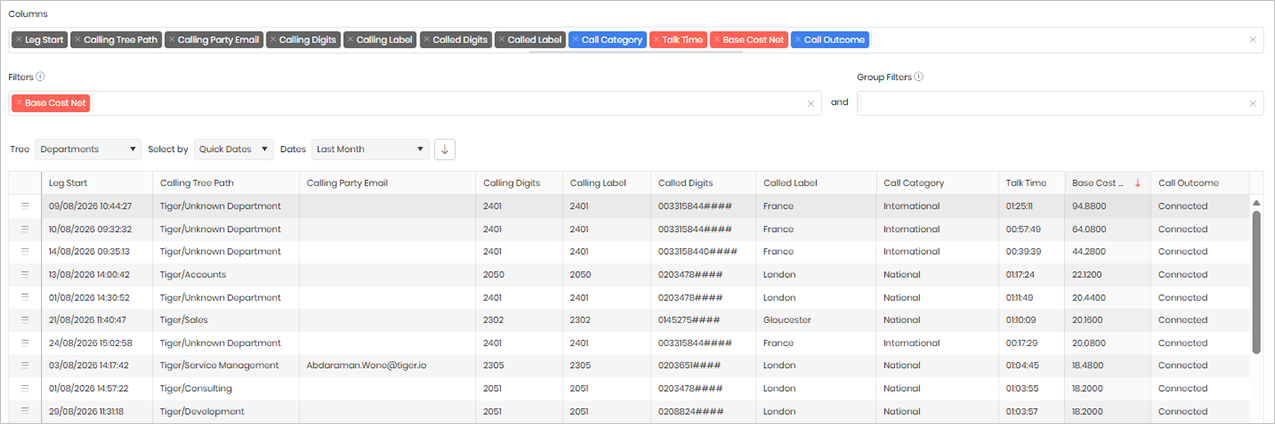Screen dimensions: 1275x424
Task: Select the 01:25:11 talk time value
Action: pyautogui.click(x=1020, y=206)
